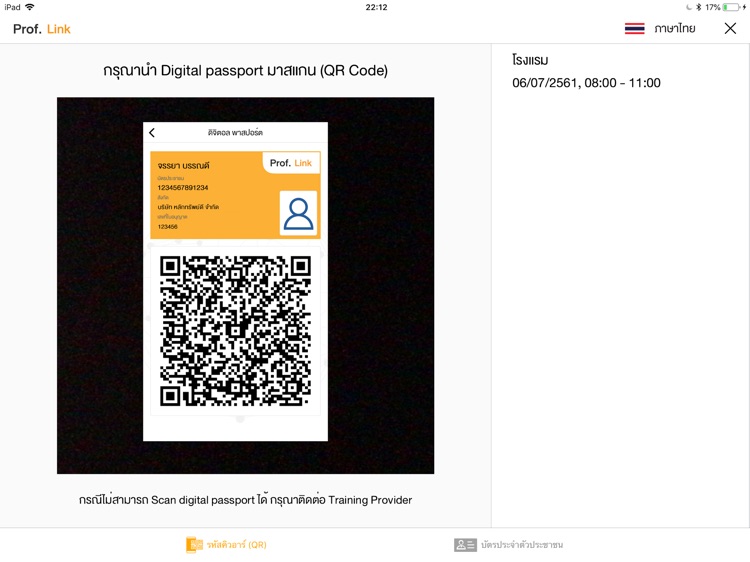Tap the ID card icon in bottom bar

tap(465, 545)
